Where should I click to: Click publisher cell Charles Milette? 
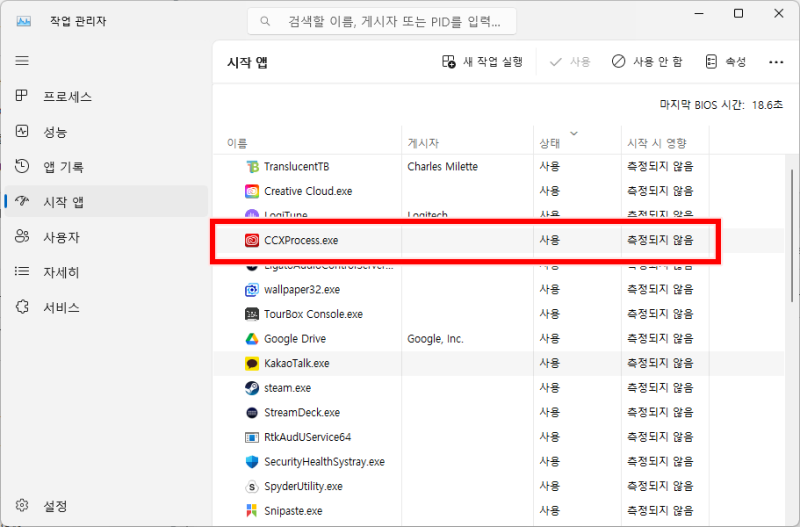coord(442,167)
